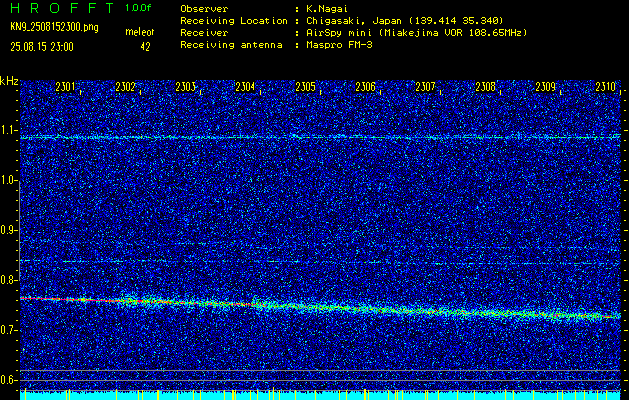Click the gray threshold line at 0.6 kHz
Image resolution: width=629 pixels, height=400 pixels.
[321, 380]
